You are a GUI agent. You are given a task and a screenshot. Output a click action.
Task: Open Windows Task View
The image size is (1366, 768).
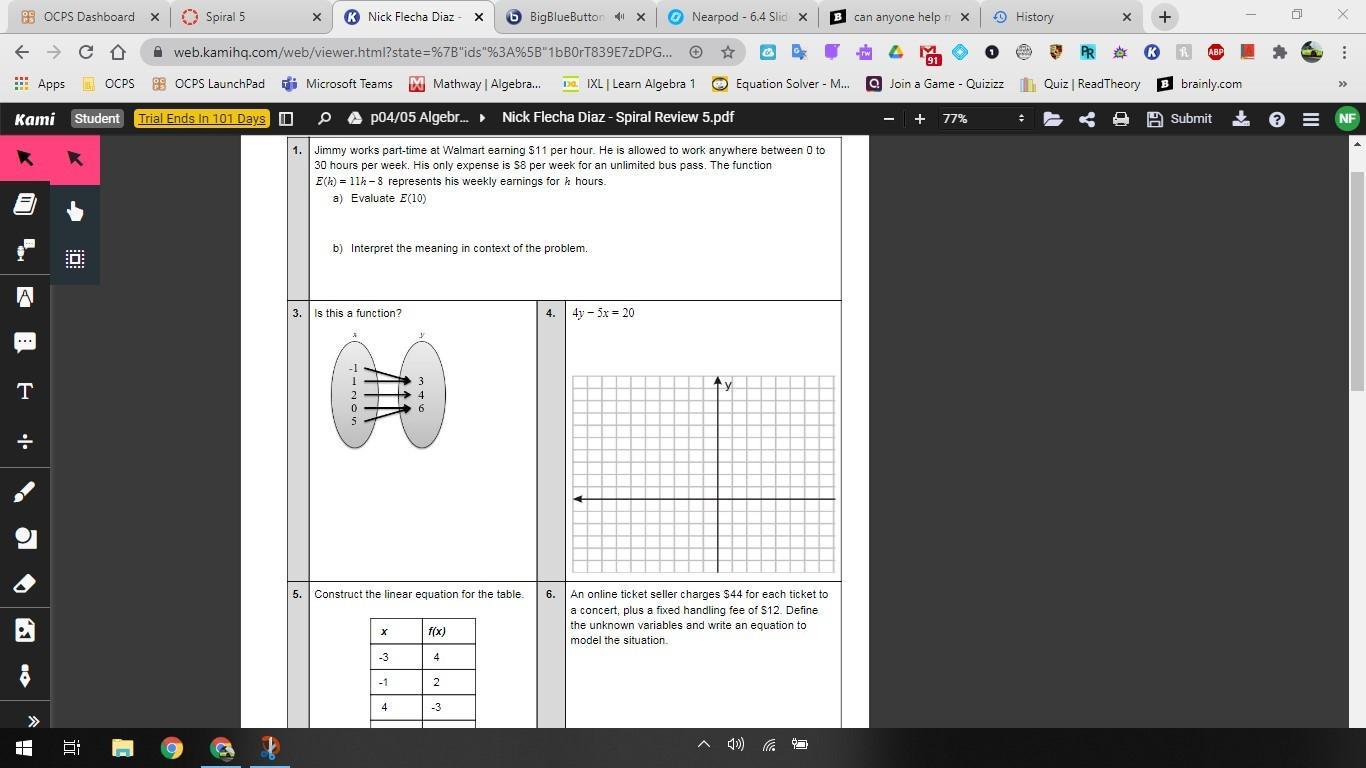coord(72,747)
